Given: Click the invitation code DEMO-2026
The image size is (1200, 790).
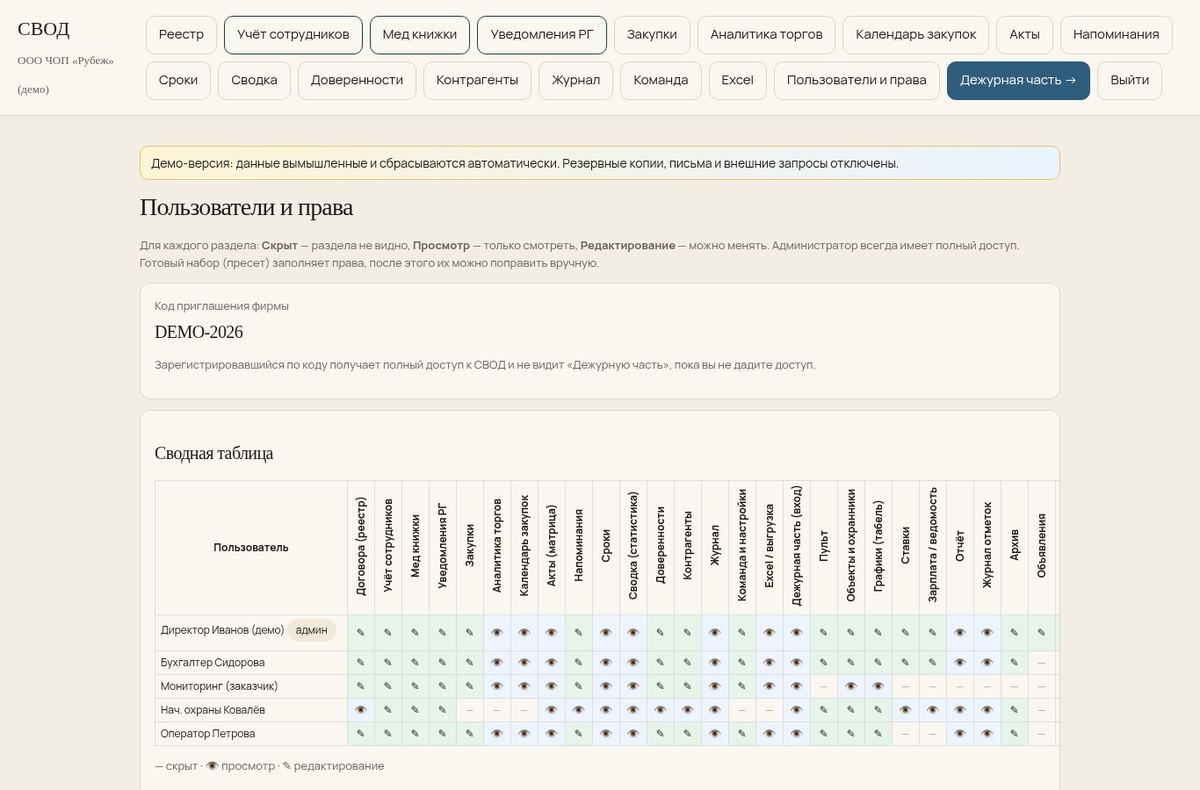Looking at the screenshot, I should coord(199,332).
